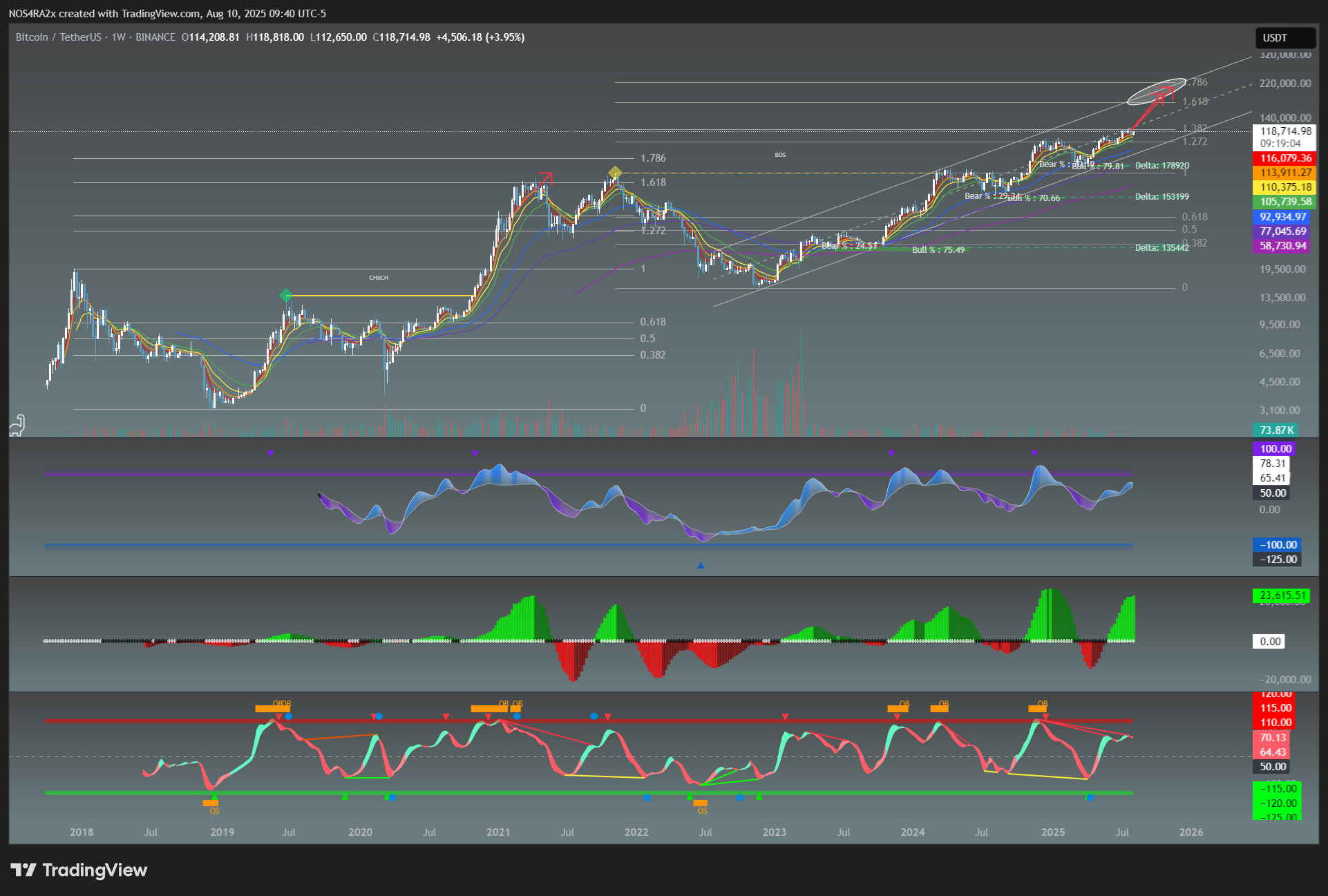This screenshot has width=1328, height=896.
Task: Click the orange OS marker near mid-2022
Action: (701, 803)
